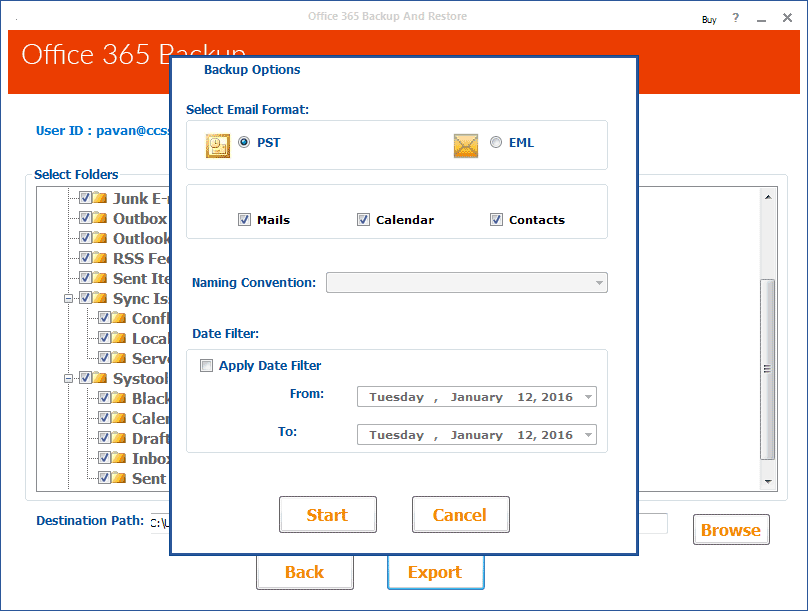Click the Inbox folder icon in tree

[119, 458]
